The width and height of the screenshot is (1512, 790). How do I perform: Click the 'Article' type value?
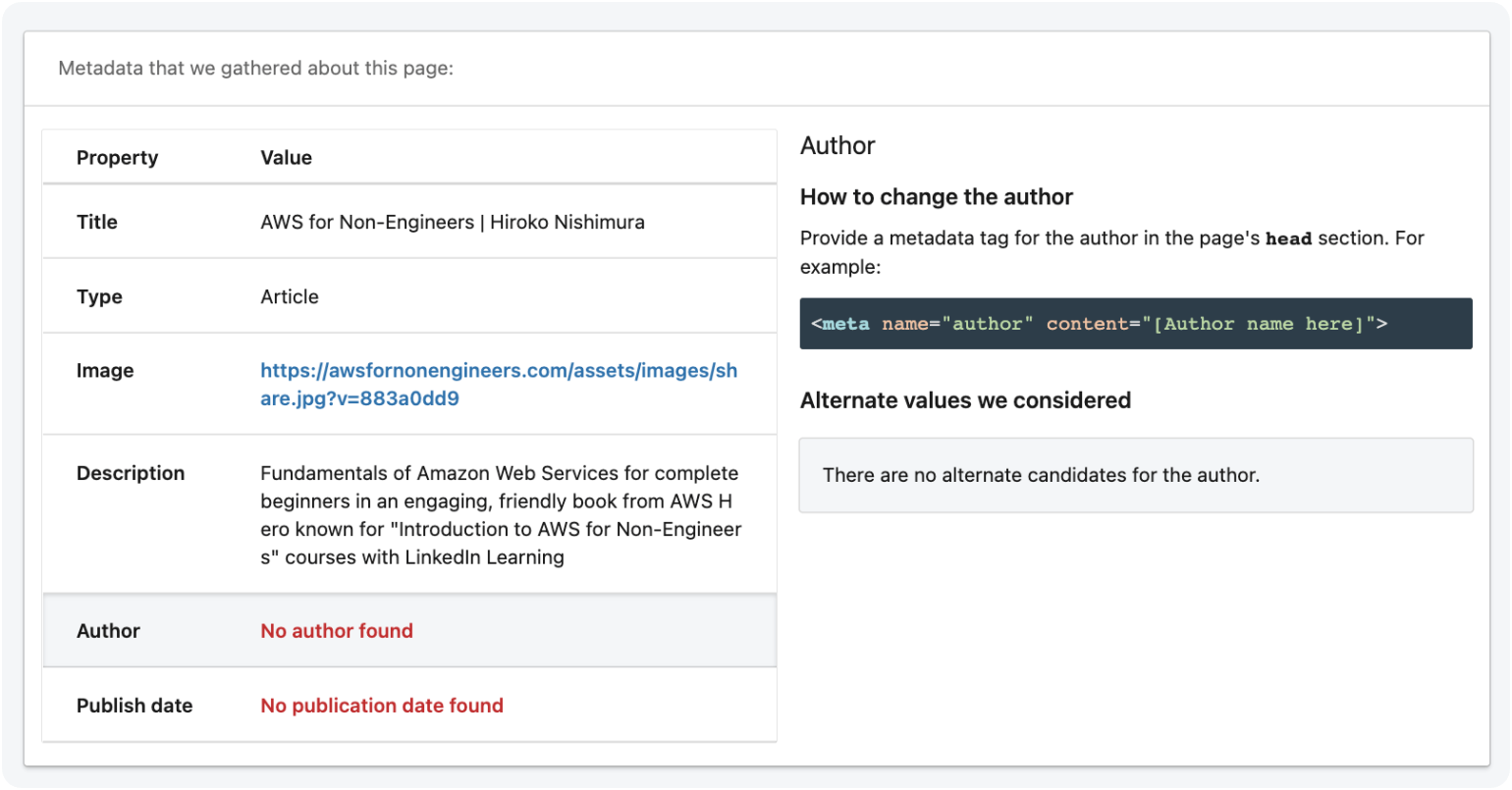[x=290, y=296]
